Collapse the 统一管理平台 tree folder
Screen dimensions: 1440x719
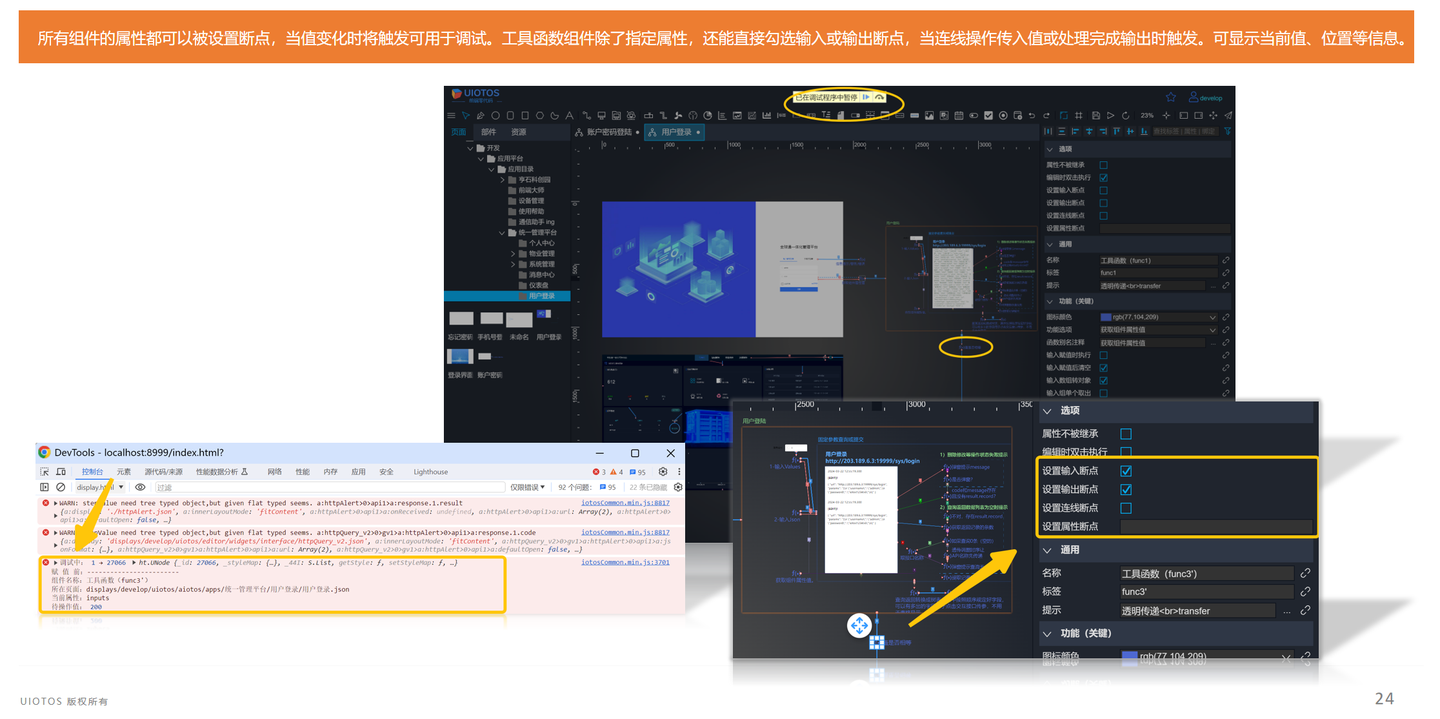click(x=502, y=233)
